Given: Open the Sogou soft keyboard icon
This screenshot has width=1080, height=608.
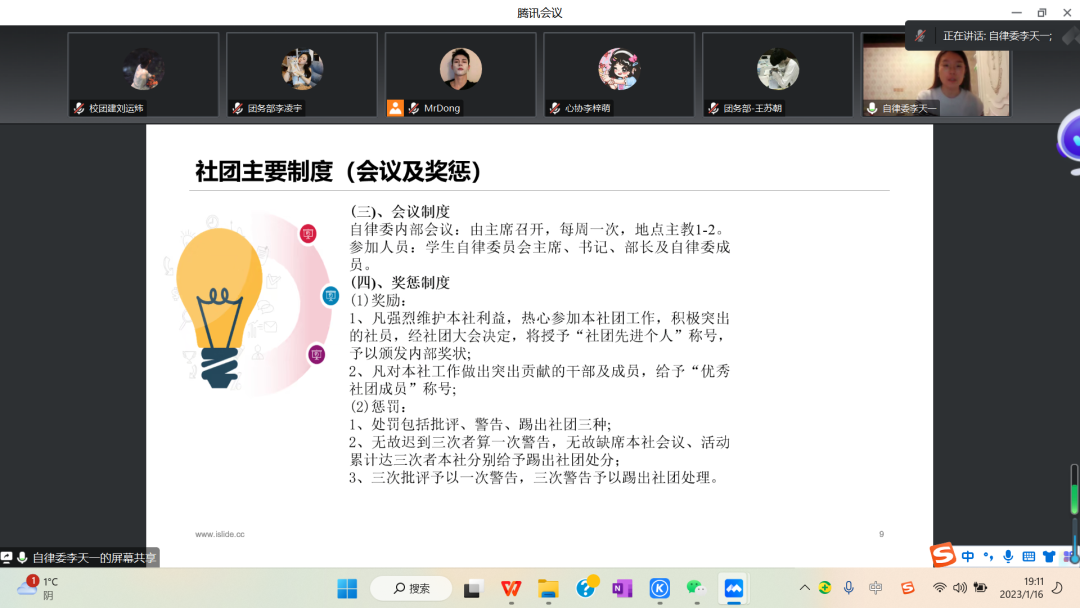Looking at the screenshot, I should [1028, 556].
